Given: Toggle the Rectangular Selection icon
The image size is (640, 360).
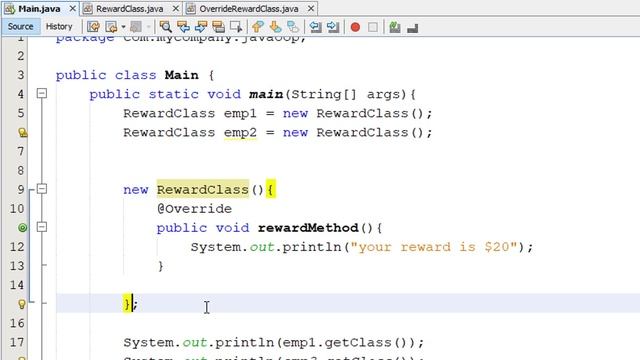Looking at the screenshot, I should pyautogui.click(x=236, y=27).
